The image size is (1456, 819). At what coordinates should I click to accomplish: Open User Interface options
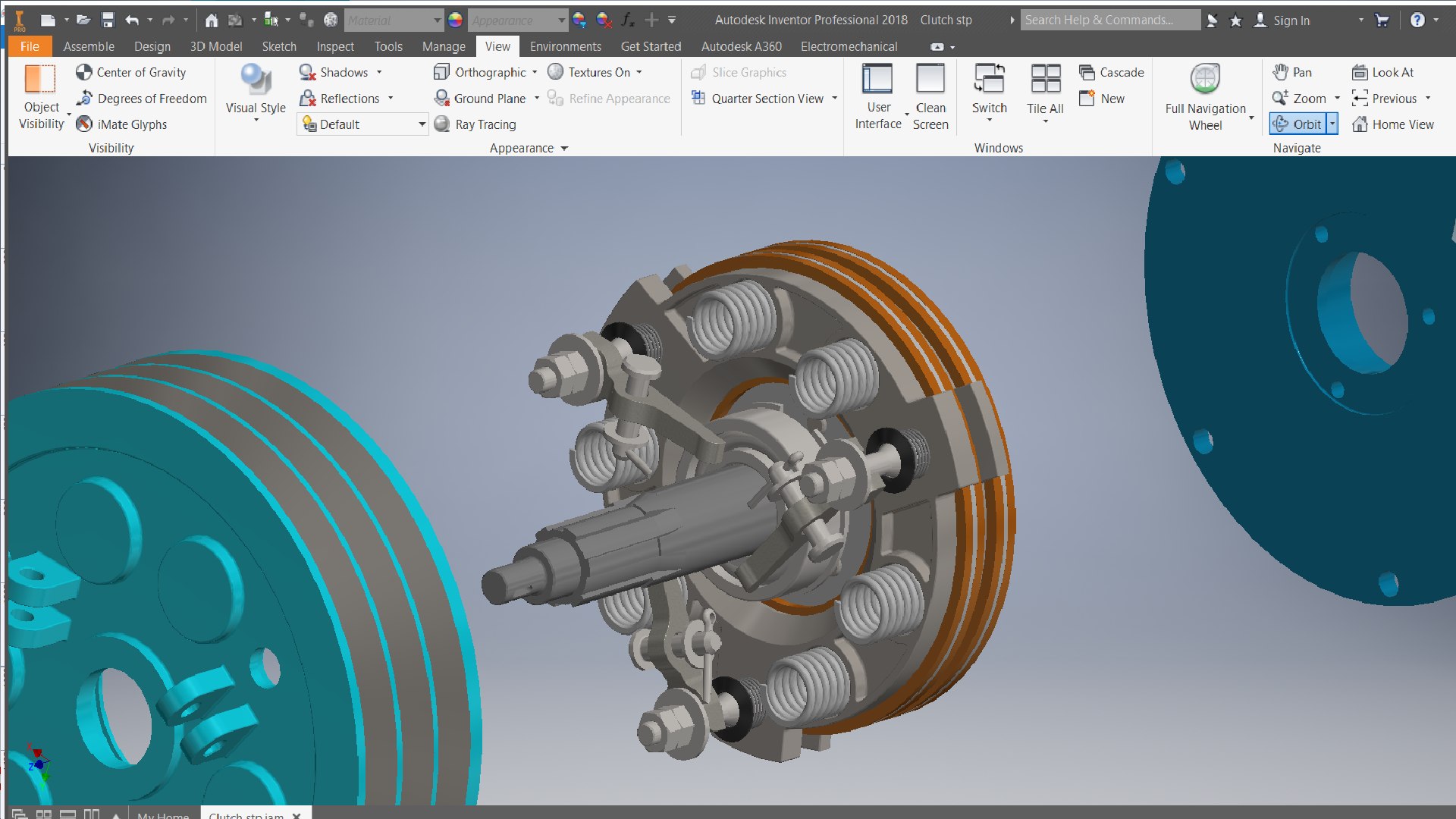tap(878, 97)
